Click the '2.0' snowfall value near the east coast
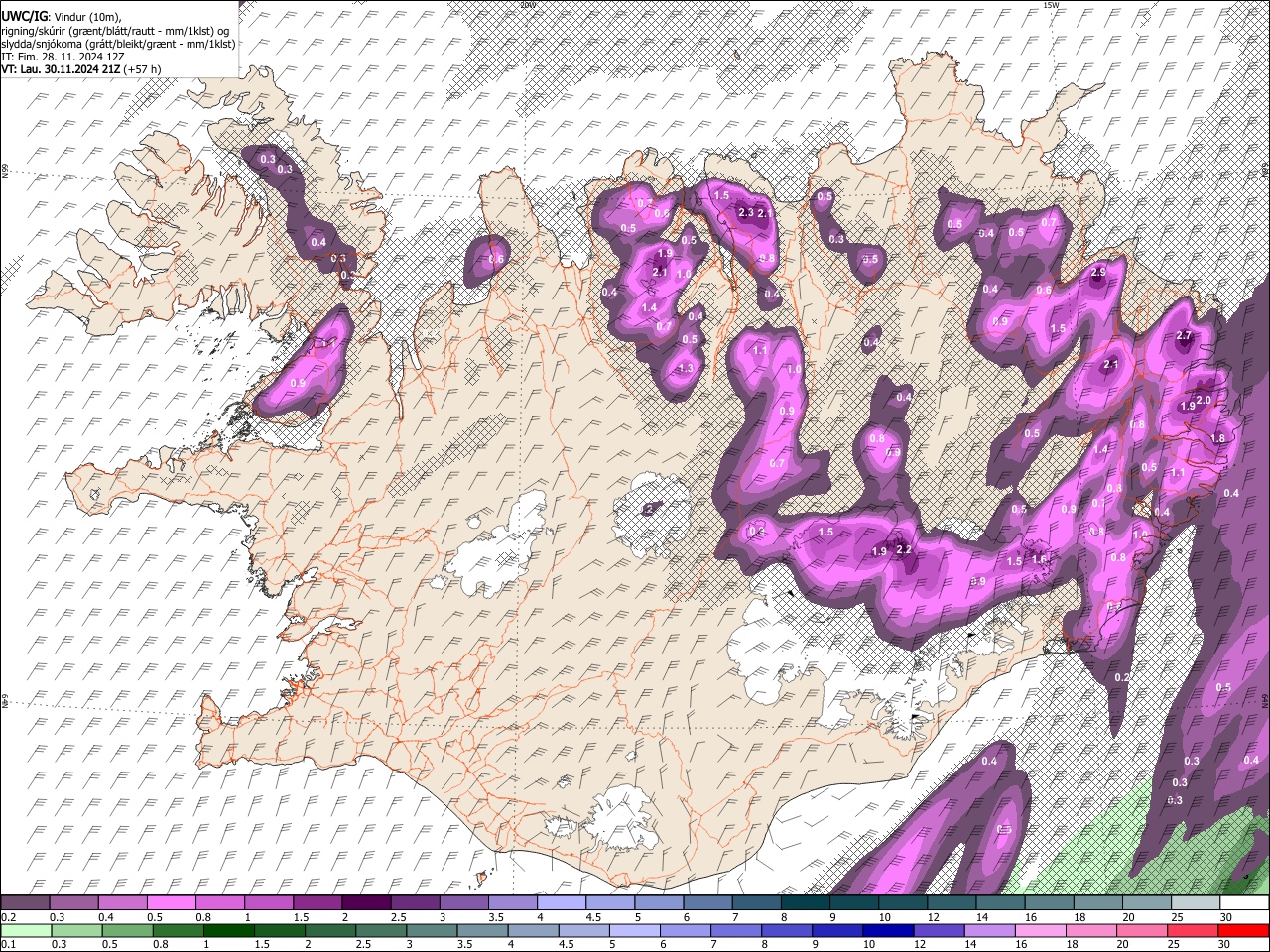The height and width of the screenshot is (952, 1270). pyautogui.click(x=1204, y=400)
